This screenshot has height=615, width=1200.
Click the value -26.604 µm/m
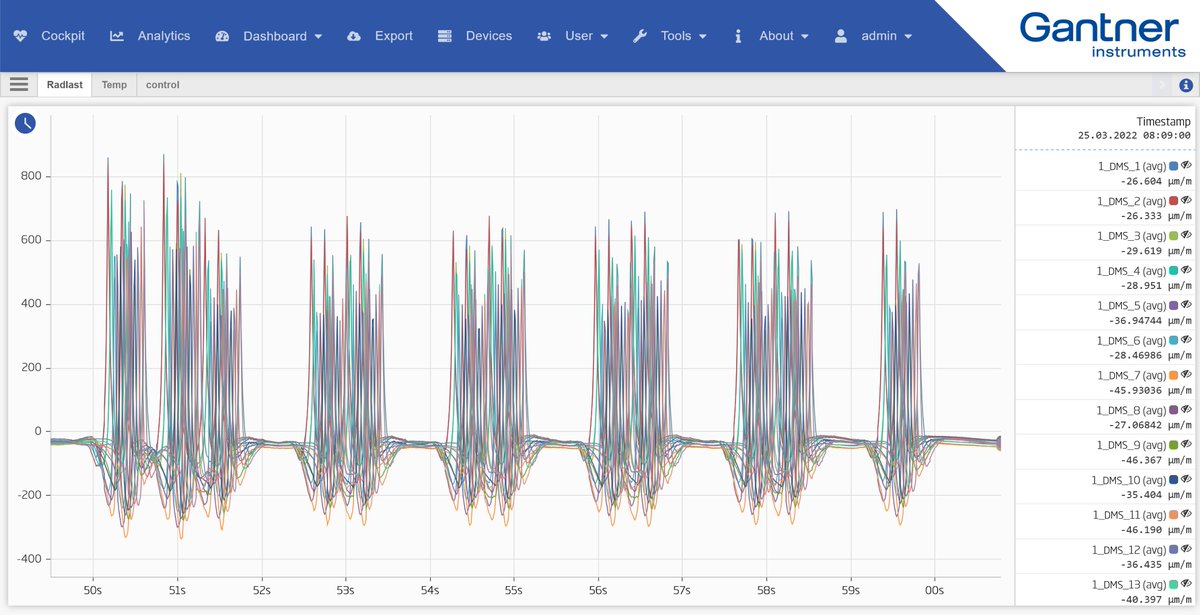pos(1156,182)
